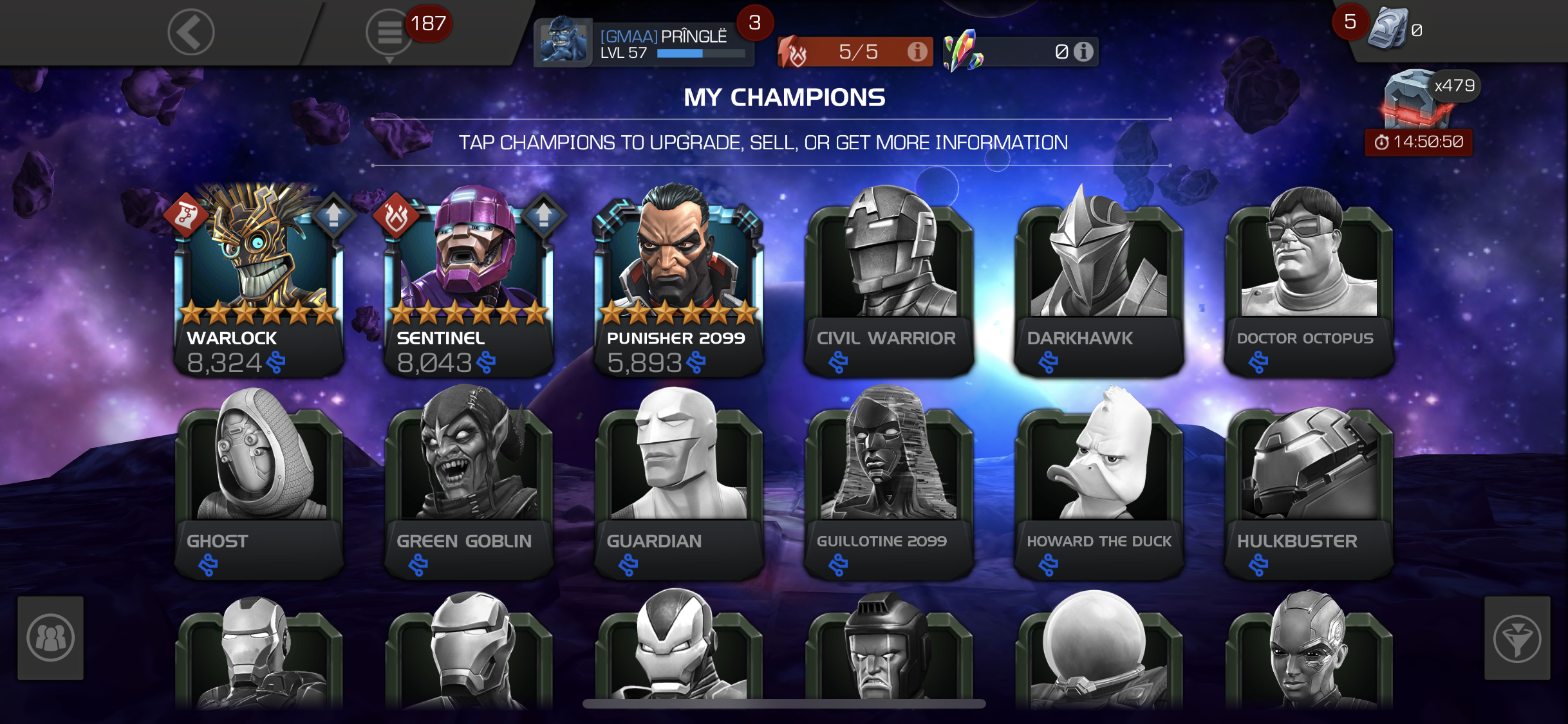Click the bottom horizontal scroll bar
The height and width of the screenshot is (724, 1568).
[x=784, y=704]
